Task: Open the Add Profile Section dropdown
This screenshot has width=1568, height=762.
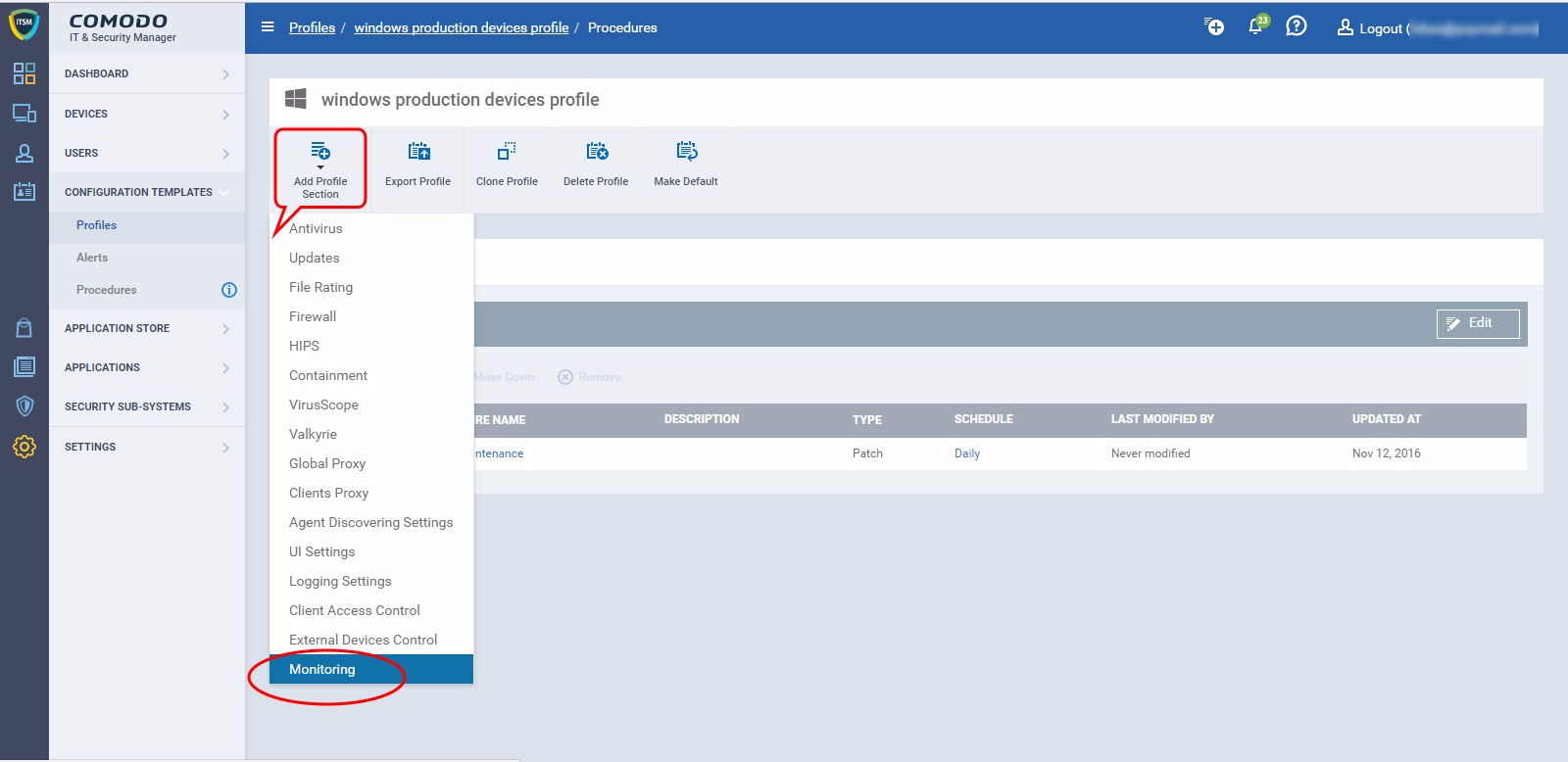Action: click(x=320, y=168)
